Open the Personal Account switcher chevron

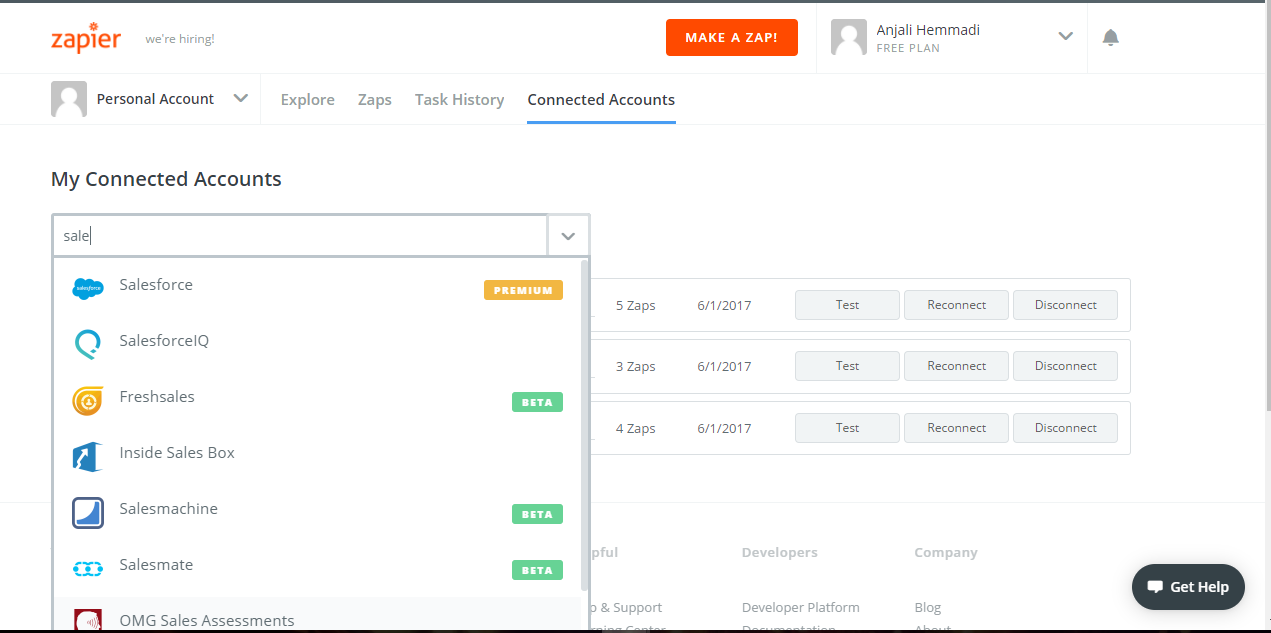coord(240,98)
